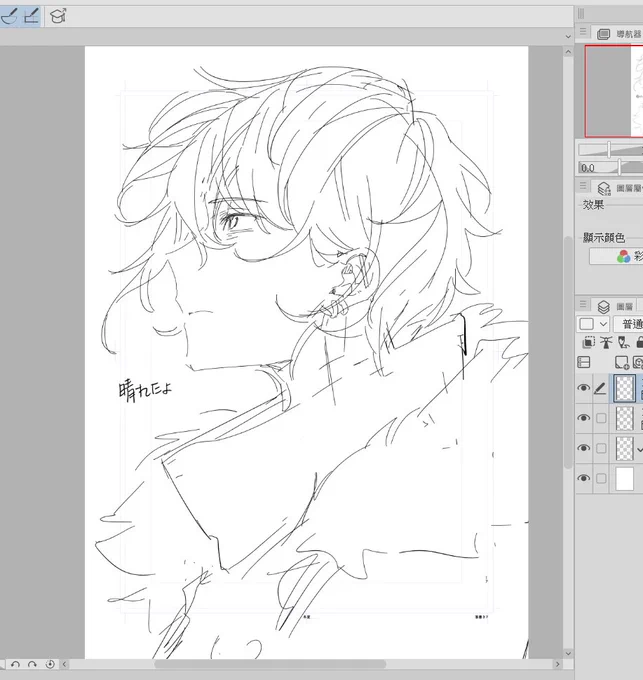Click the Navigator canvas preview thumbnail

click(x=614, y=91)
